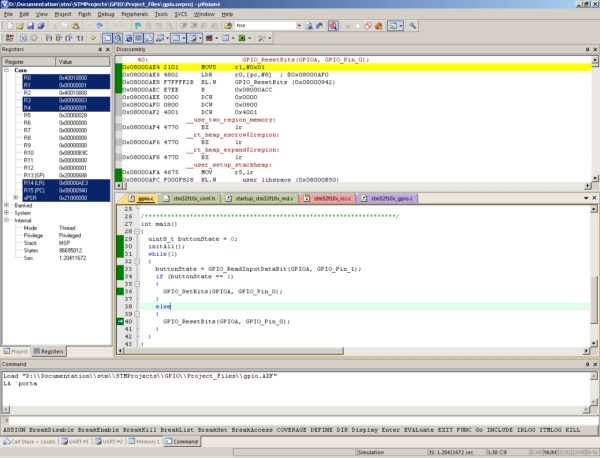Open the Peripherals menu
600x458 pixels.
(x=135, y=14)
